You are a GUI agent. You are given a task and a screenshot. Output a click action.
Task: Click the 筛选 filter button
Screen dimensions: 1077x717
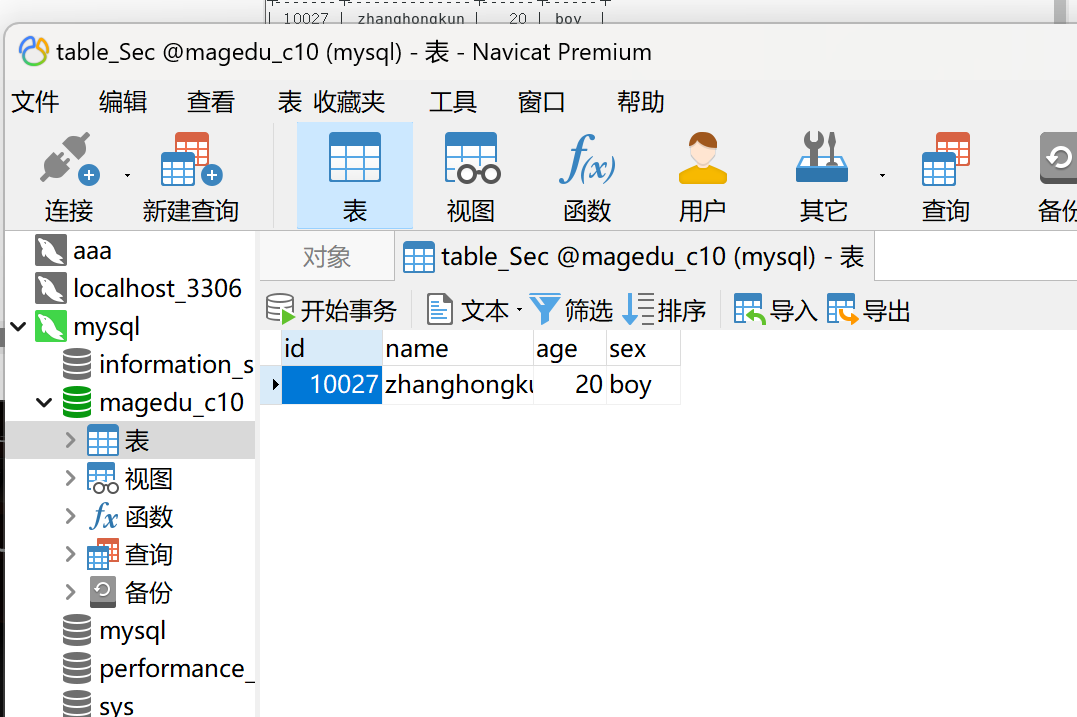coord(571,310)
